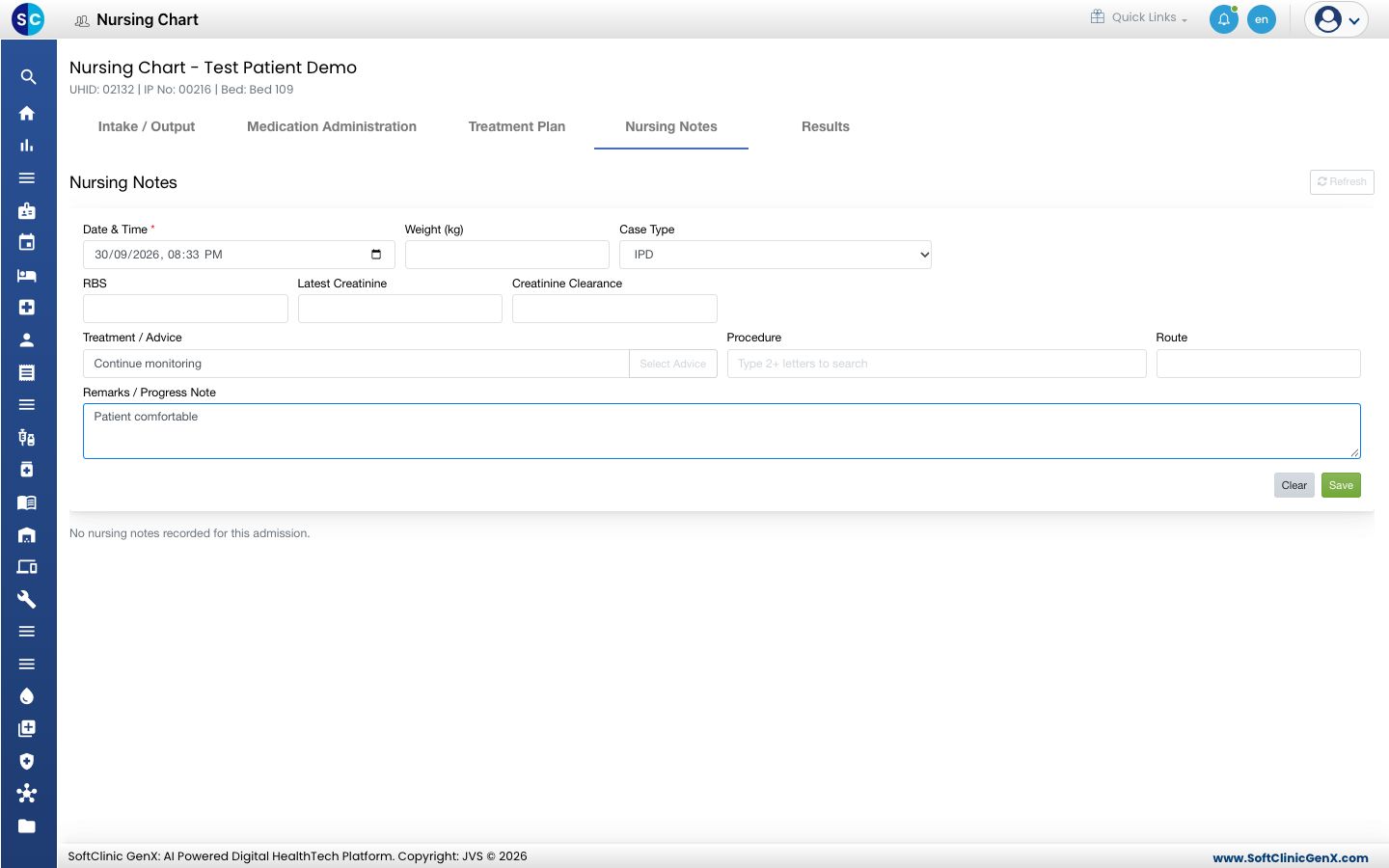Open the shield icon in sidebar
This screenshot has width=1389, height=868.
pos(27,761)
